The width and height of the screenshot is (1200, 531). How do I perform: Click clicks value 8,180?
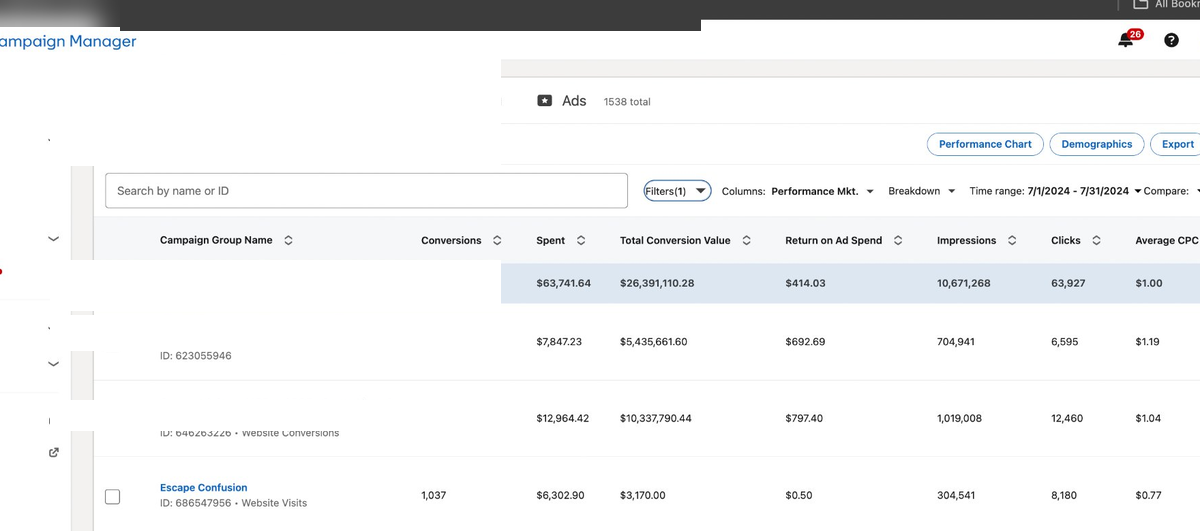tap(1065, 496)
